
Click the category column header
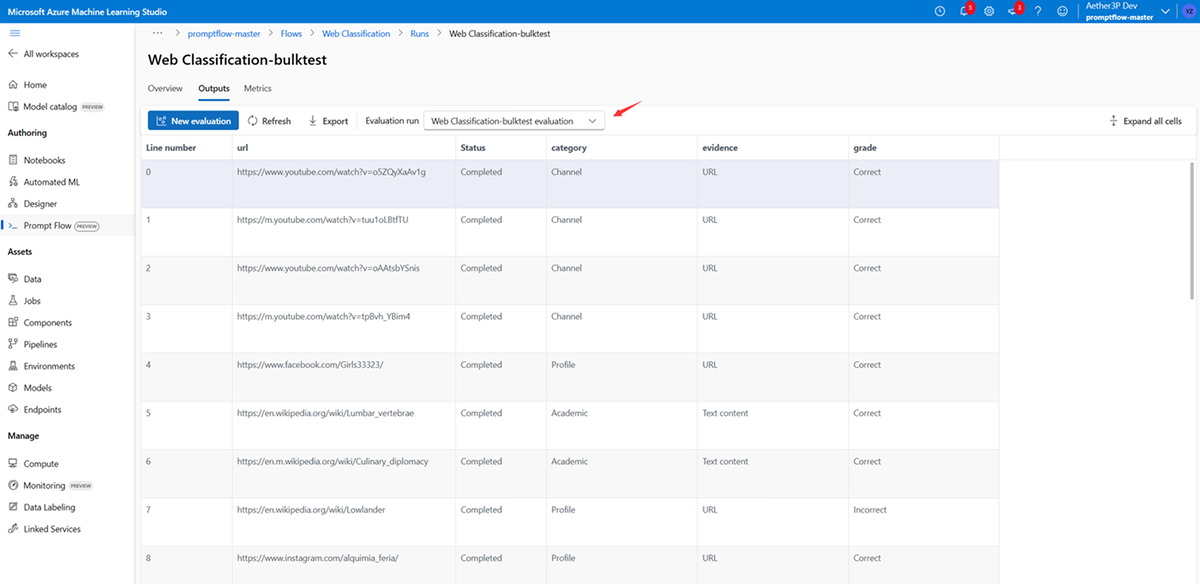(621, 148)
